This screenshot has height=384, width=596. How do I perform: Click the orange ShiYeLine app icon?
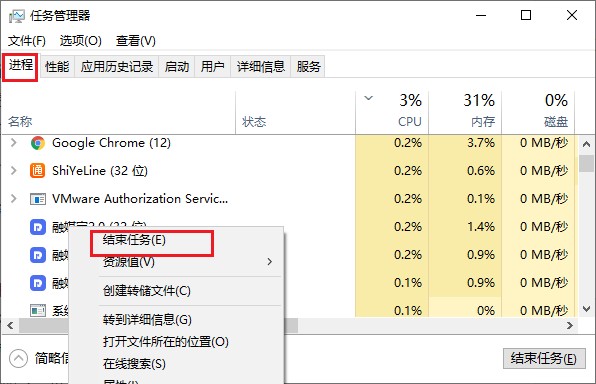[x=38, y=171]
